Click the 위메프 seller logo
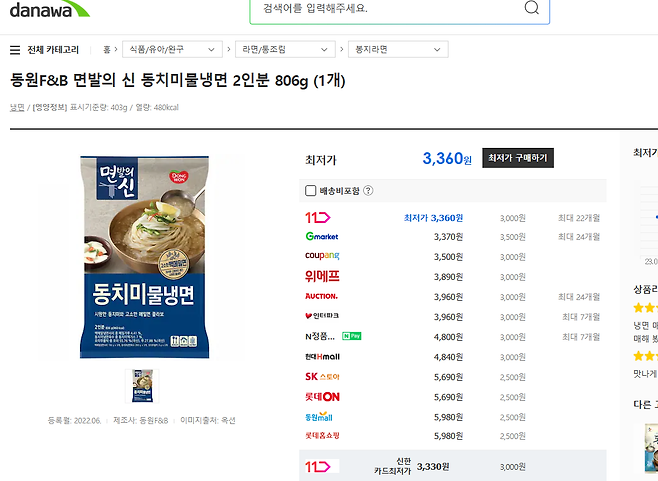The height and width of the screenshot is (481, 658). (322, 276)
